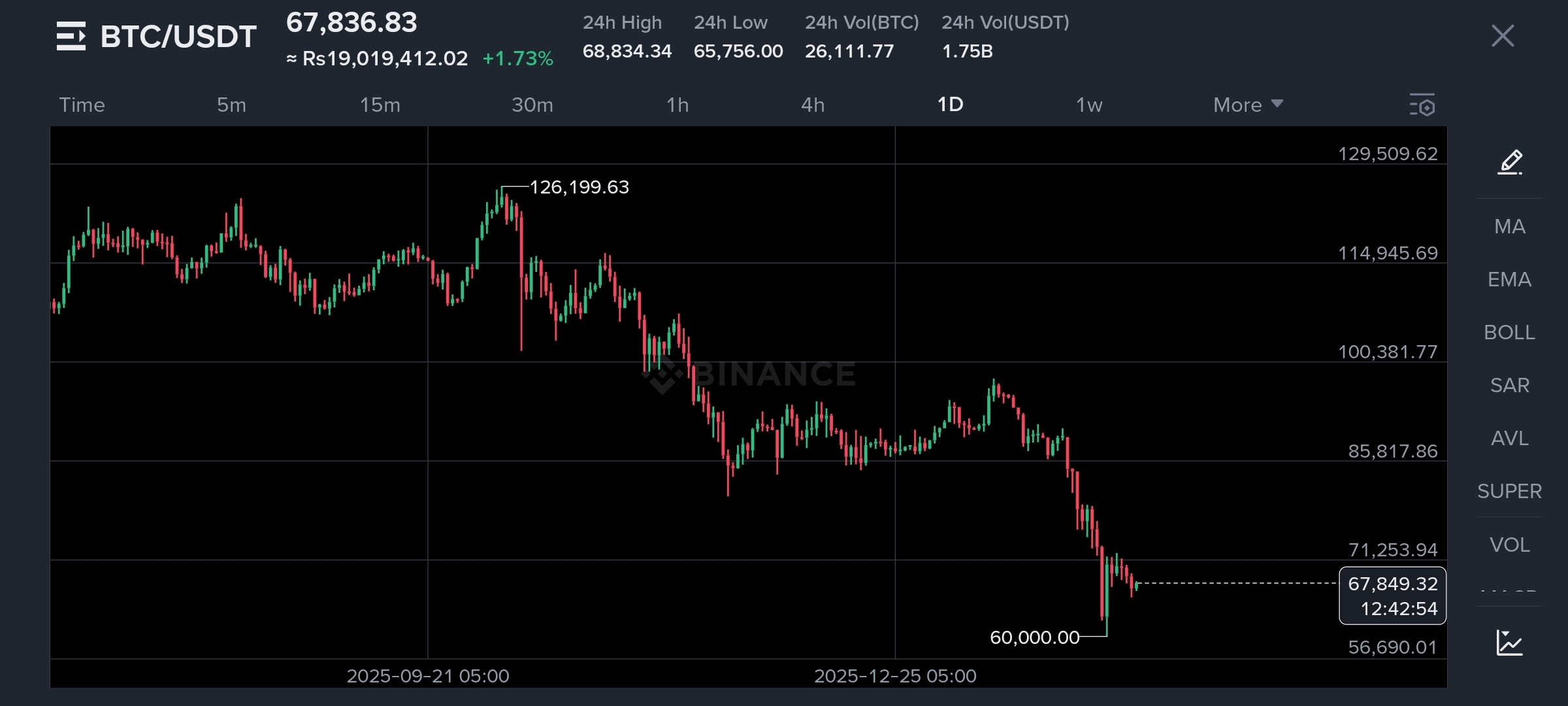Open the trading pair list menu icon
1568x706 pixels.
71,36
